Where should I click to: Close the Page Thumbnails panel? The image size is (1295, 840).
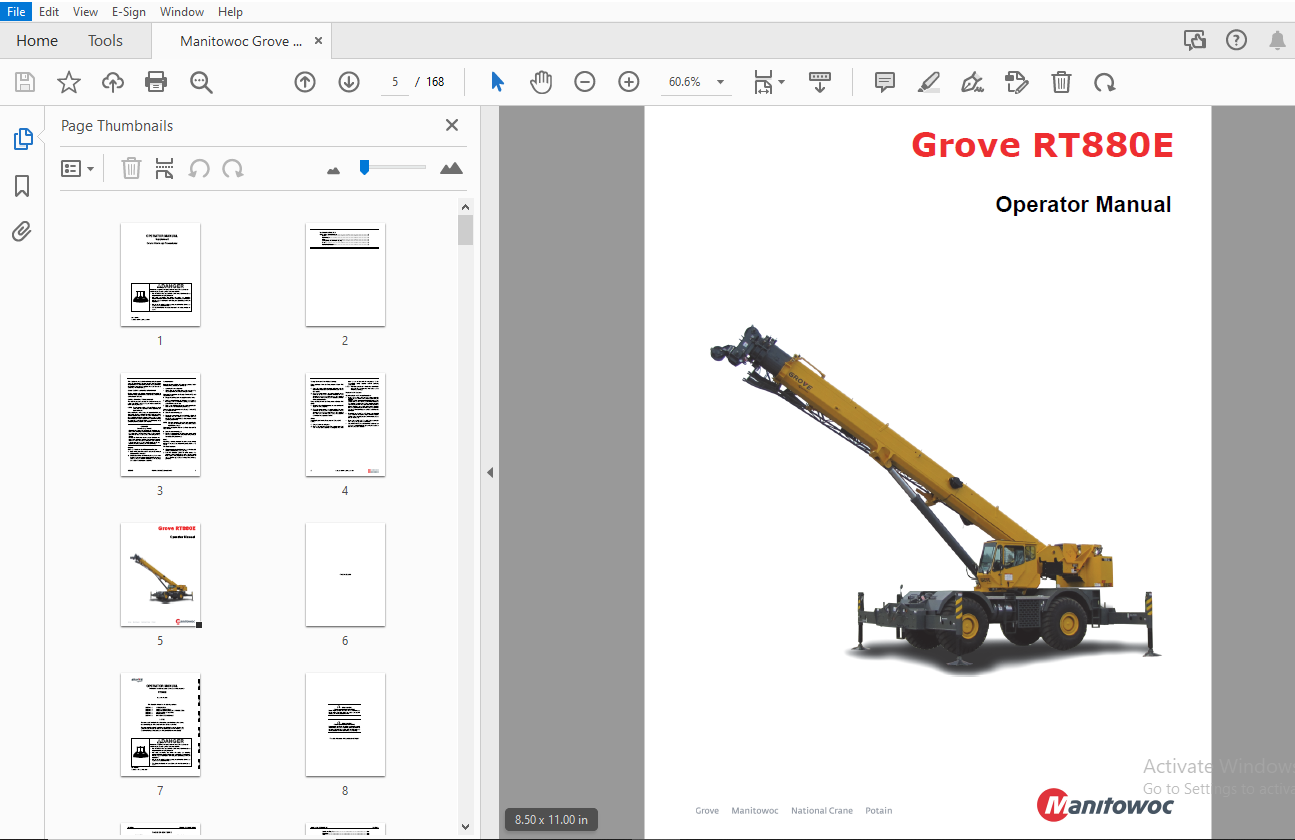[x=452, y=125]
